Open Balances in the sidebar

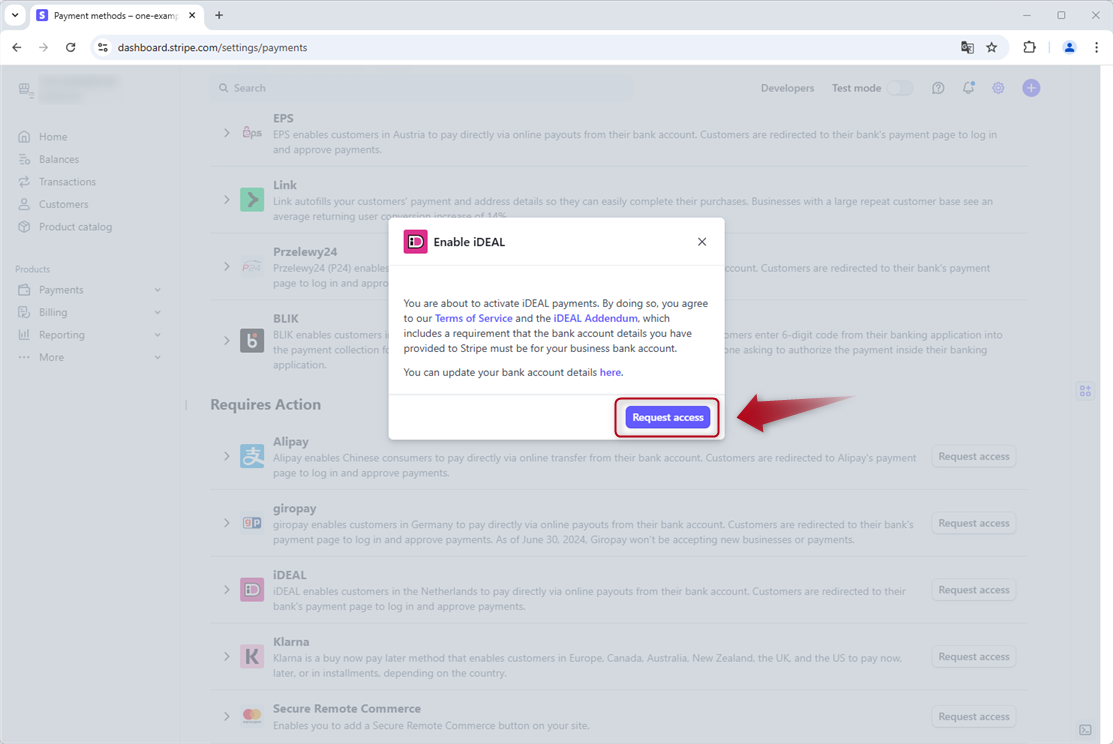click(x=59, y=160)
